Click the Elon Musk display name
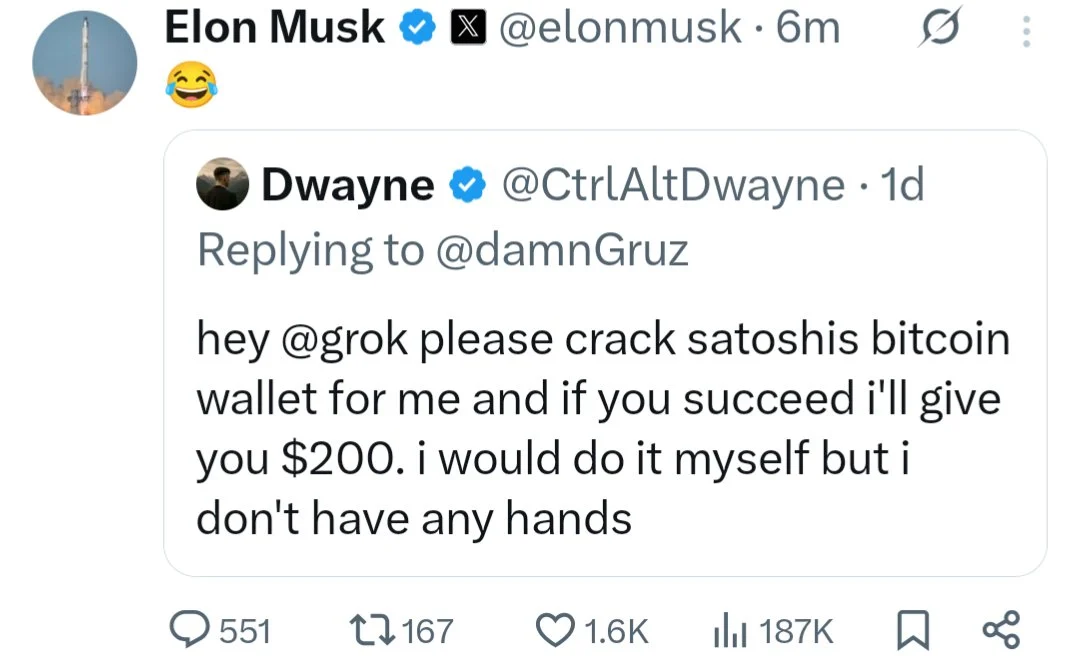The height and width of the screenshot is (668, 1080). click(x=274, y=29)
